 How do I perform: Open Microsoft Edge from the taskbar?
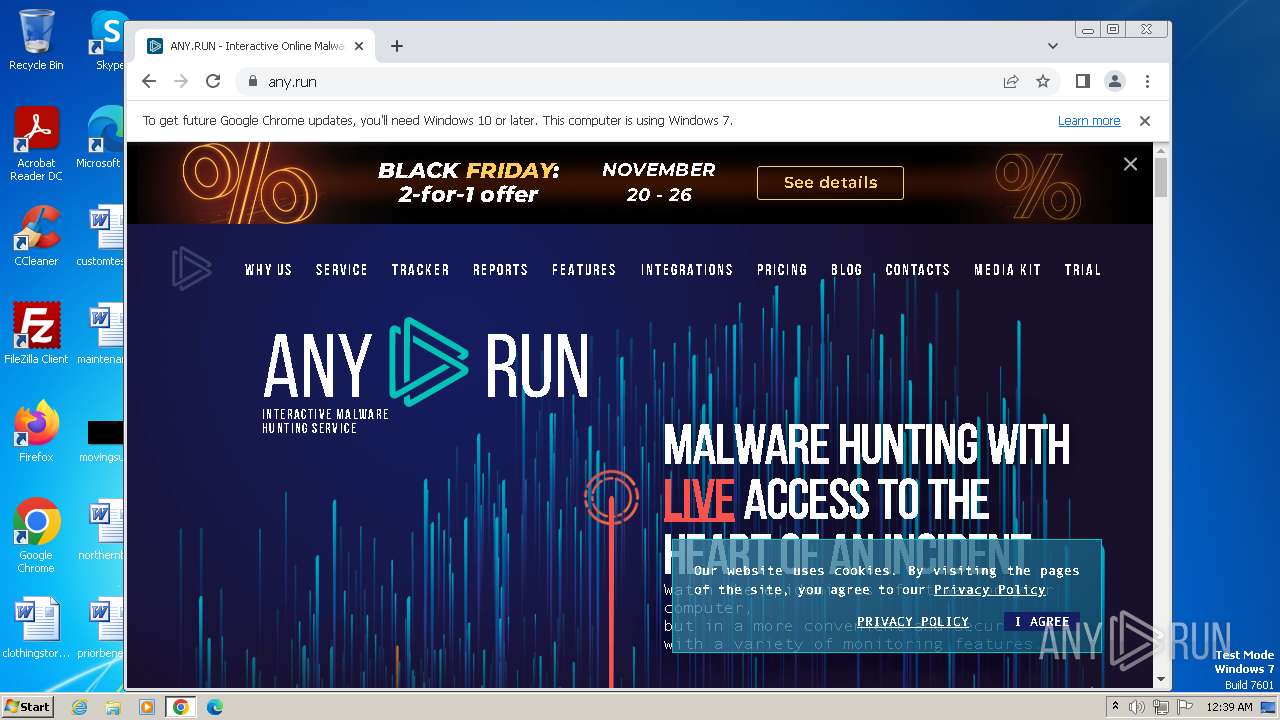coord(215,707)
